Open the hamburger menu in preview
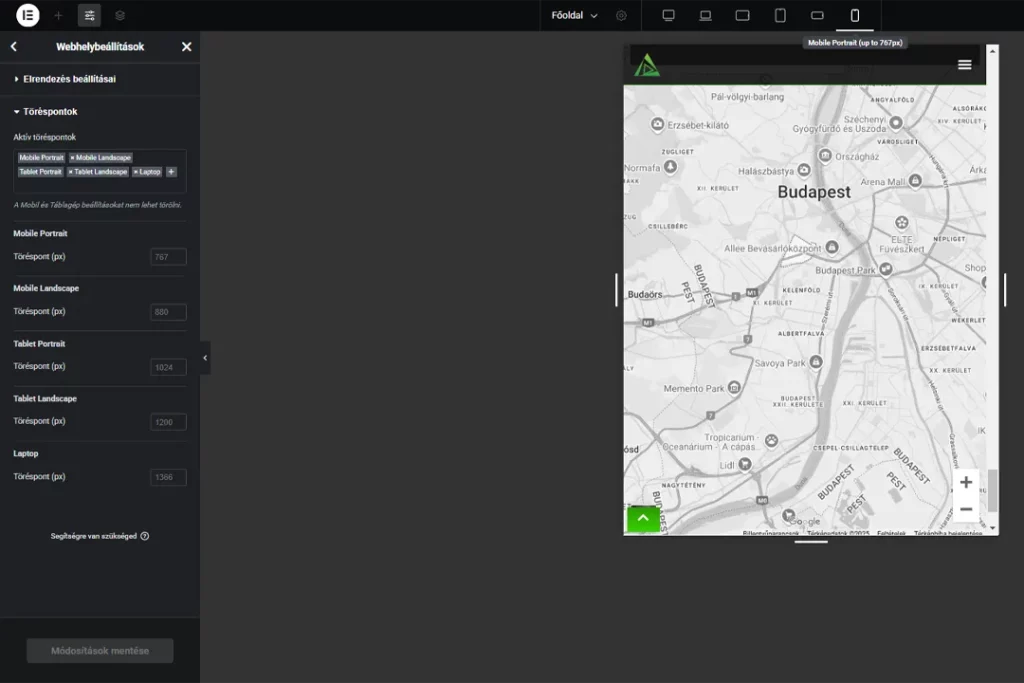1024x683 pixels. click(x=965, y=65)
